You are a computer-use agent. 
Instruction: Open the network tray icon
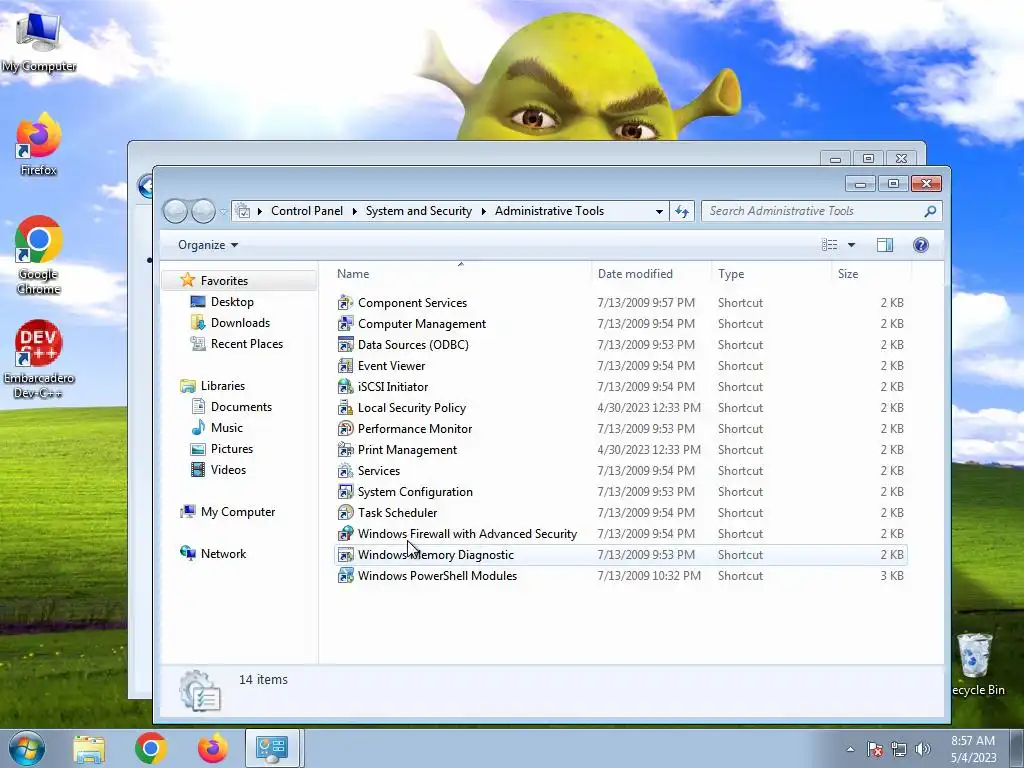[x=899, y=749]
